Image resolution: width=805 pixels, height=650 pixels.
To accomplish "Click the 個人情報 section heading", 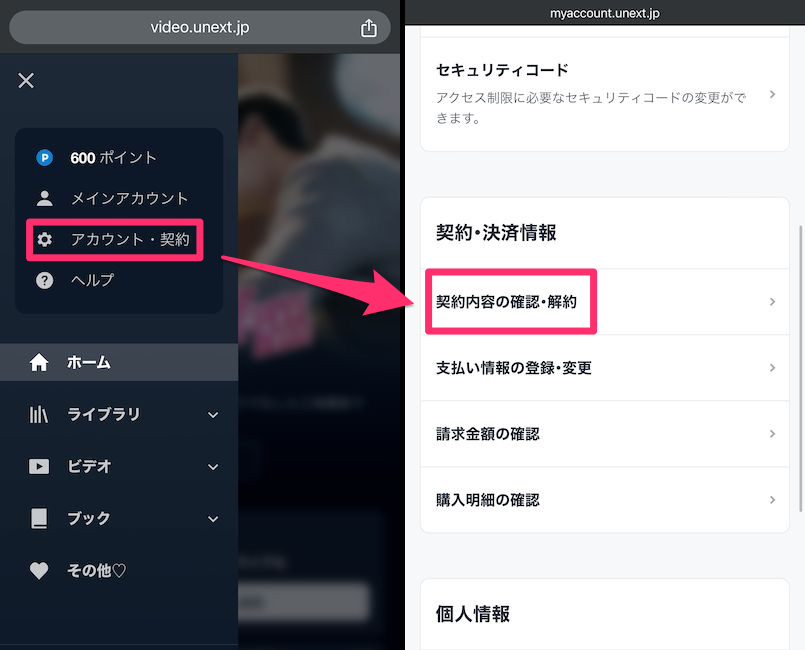I will click(472, 614).
